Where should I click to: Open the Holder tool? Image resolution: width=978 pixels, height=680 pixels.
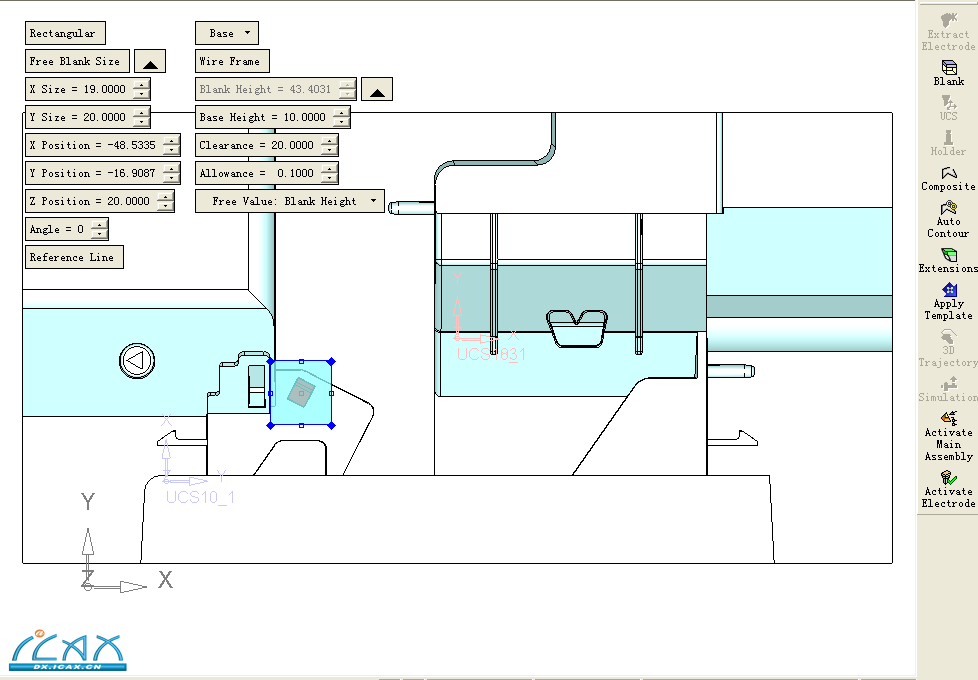pyautogui.click(x=949, y=137)
